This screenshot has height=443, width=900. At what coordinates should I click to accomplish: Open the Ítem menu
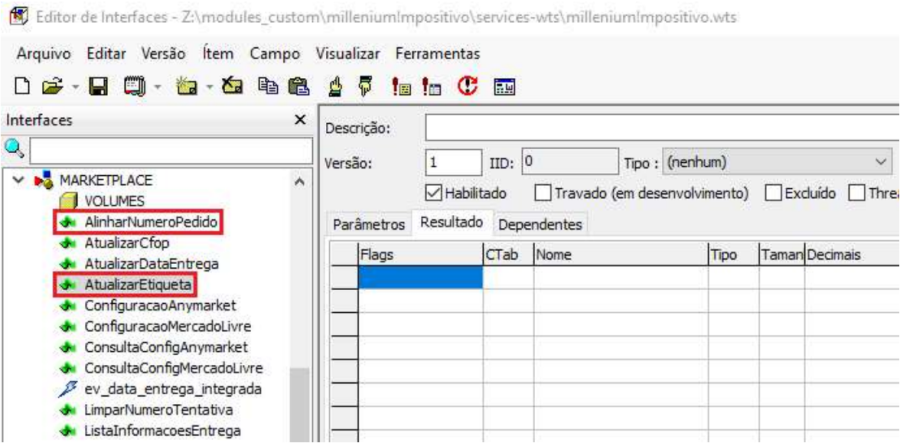[x=218, y=54]
